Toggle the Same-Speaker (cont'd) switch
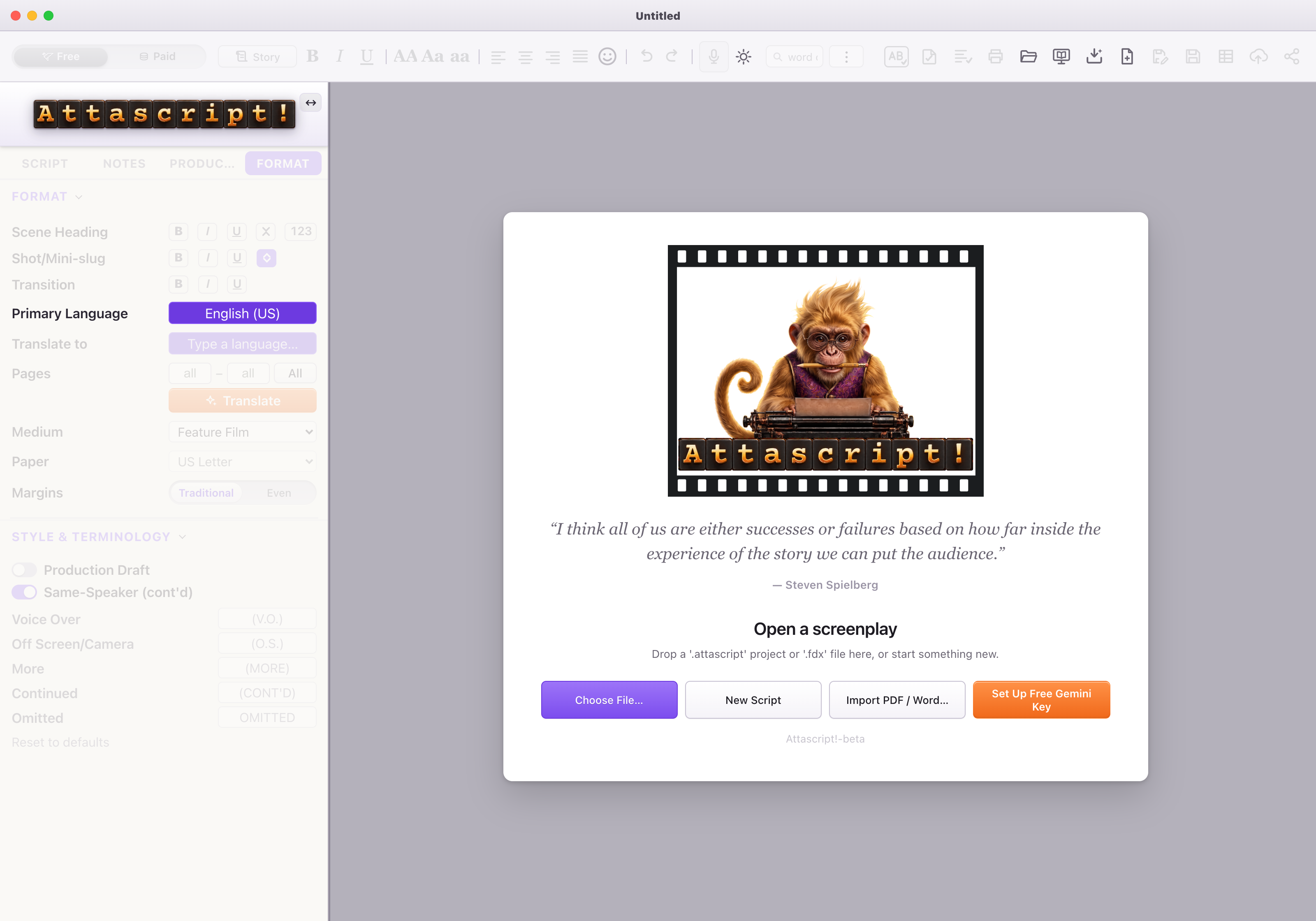The image size is (1316, 921). (x=24, y=592)
